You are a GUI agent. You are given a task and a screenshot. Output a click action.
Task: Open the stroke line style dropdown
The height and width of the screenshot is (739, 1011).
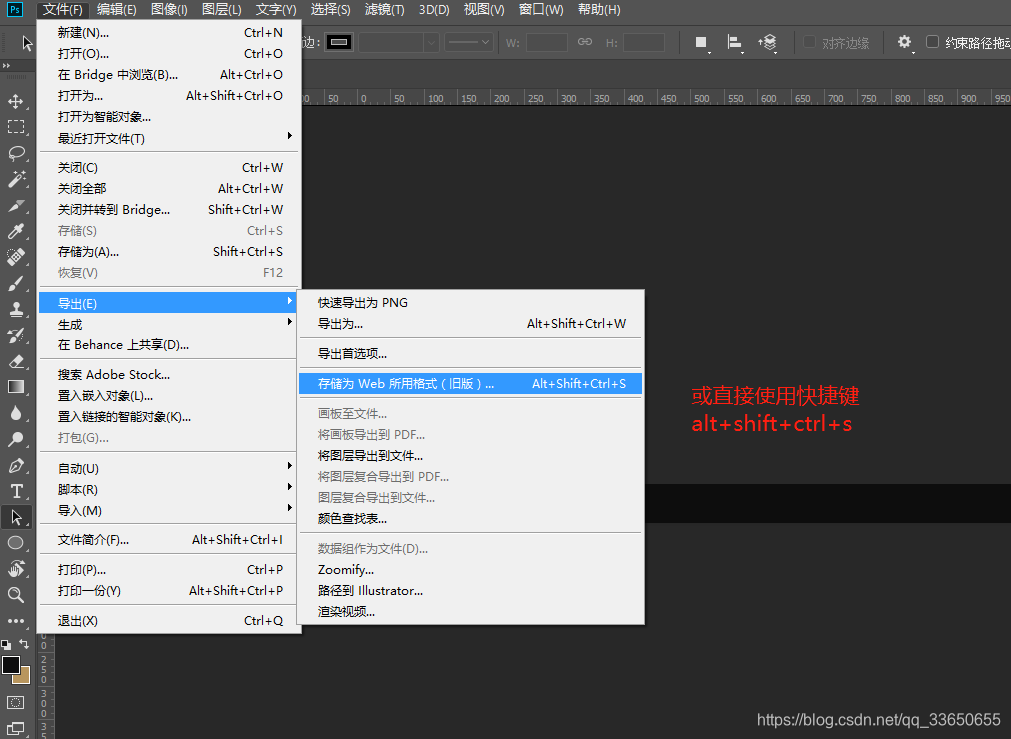[469, 43]
